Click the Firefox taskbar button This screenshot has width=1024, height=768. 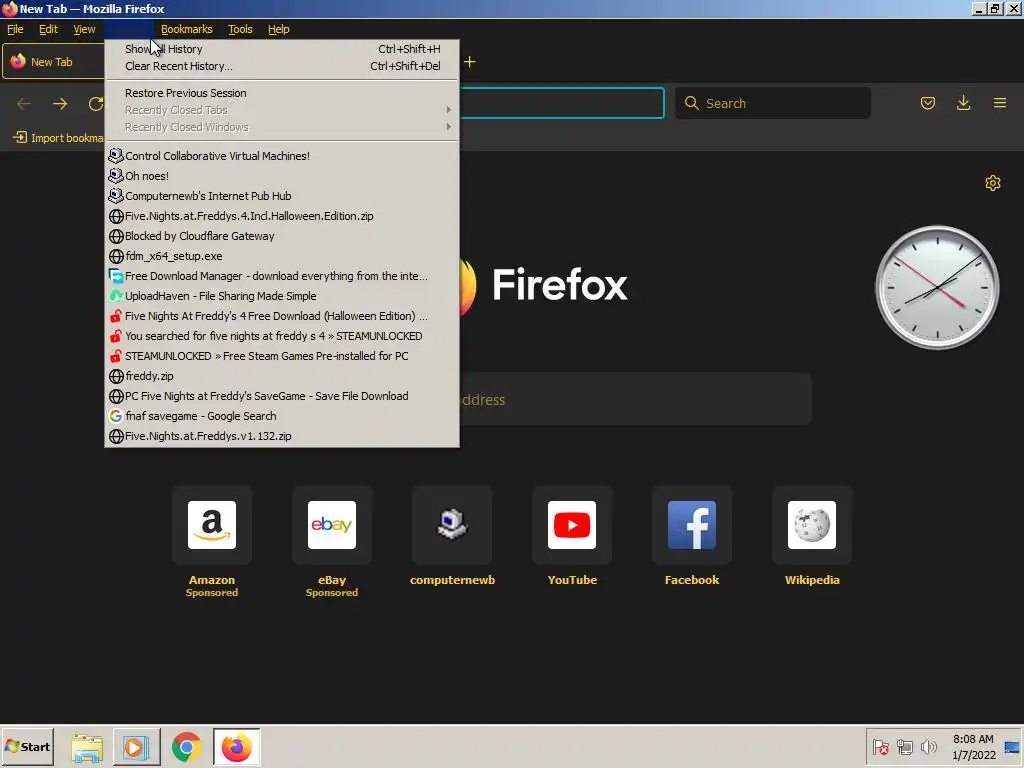click(x=236, y=747)
